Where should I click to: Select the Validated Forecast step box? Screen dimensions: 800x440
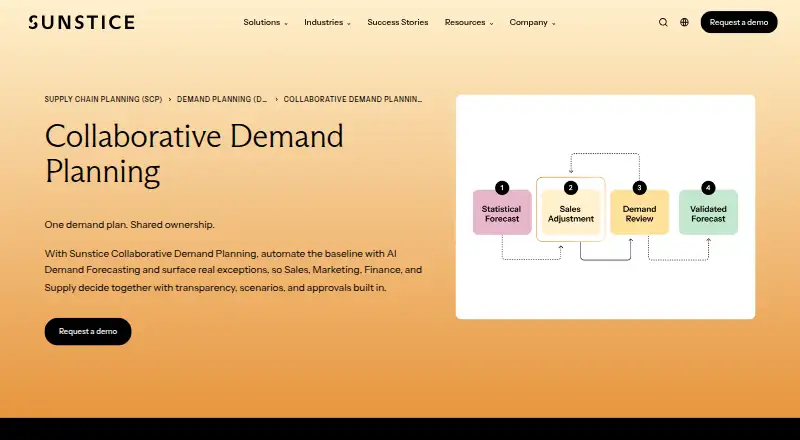pyautogui.click(x=708, y=212)
